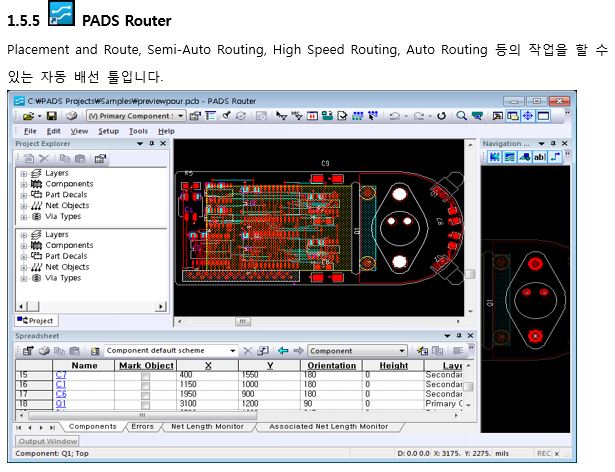Click the Q1 component link
This screenshot has height=472, width=615.
tap(61, 404)
